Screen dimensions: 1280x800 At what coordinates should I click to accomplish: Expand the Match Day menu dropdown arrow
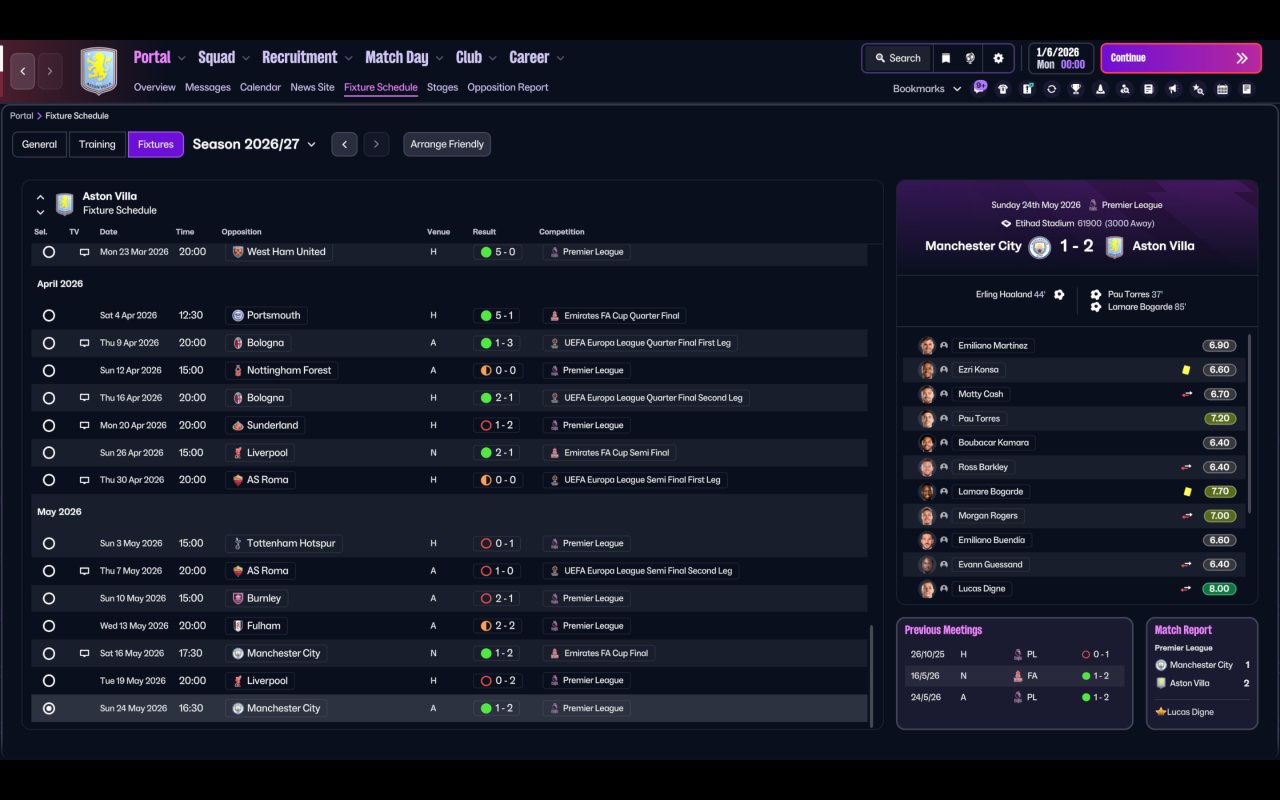(439, 59)
